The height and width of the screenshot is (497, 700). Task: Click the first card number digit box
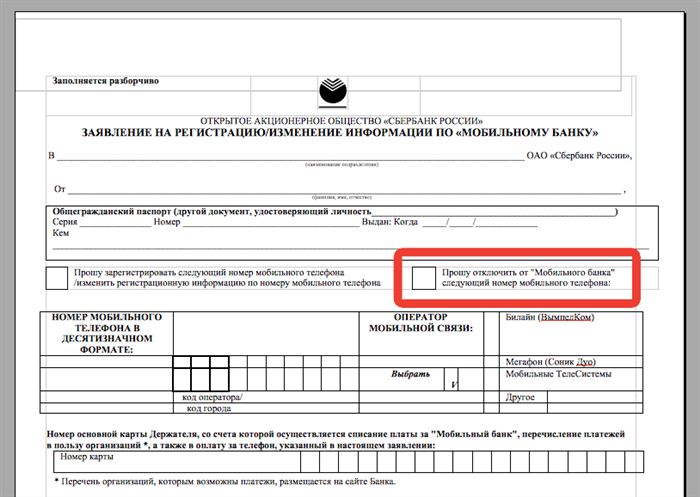tap(309, 462)
